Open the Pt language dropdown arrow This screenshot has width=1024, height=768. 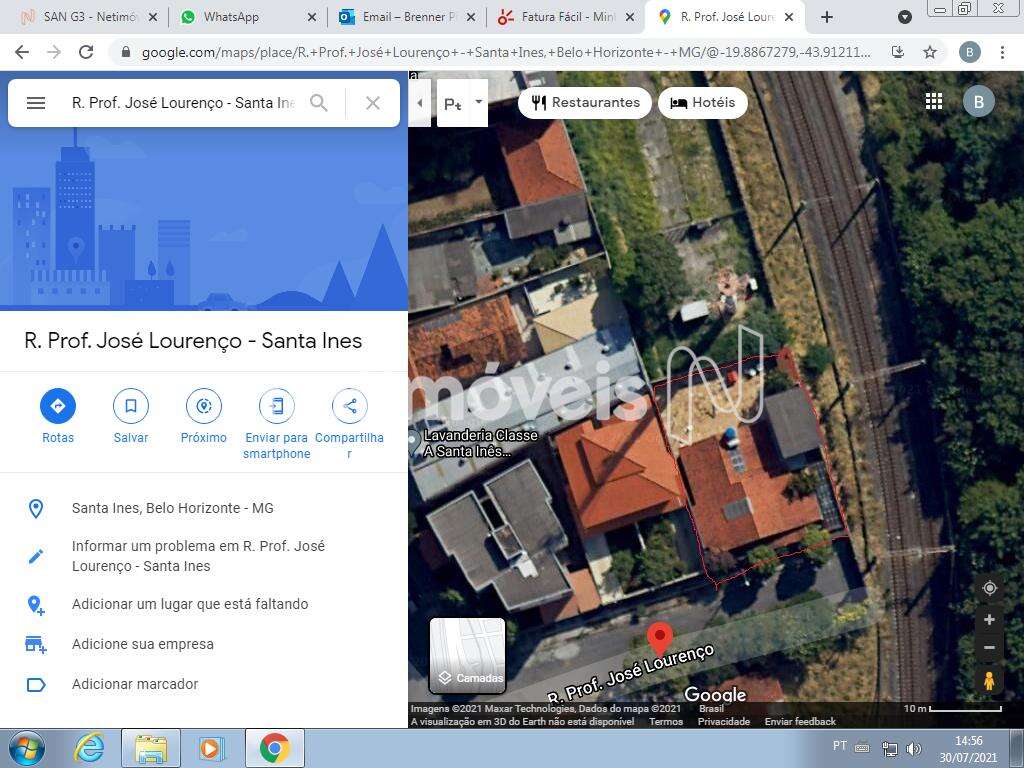click(x=478, y=102)
